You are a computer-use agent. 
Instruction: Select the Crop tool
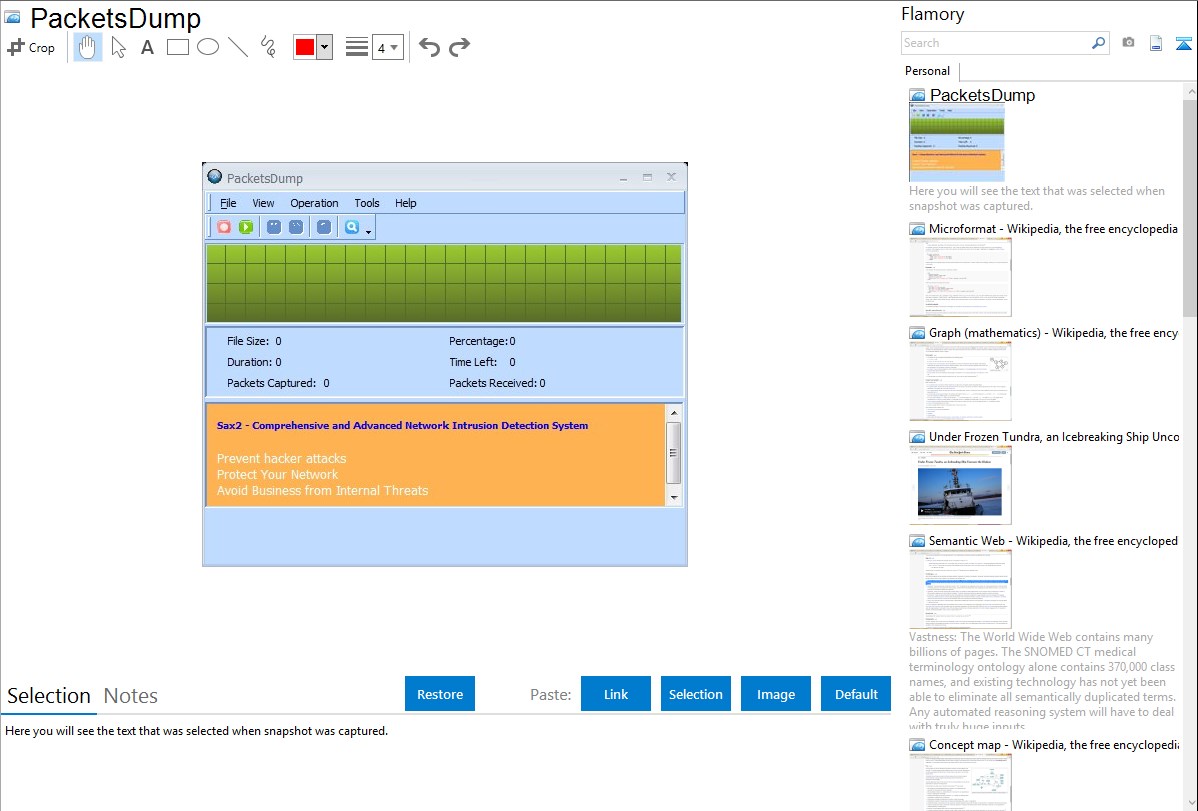31,47
